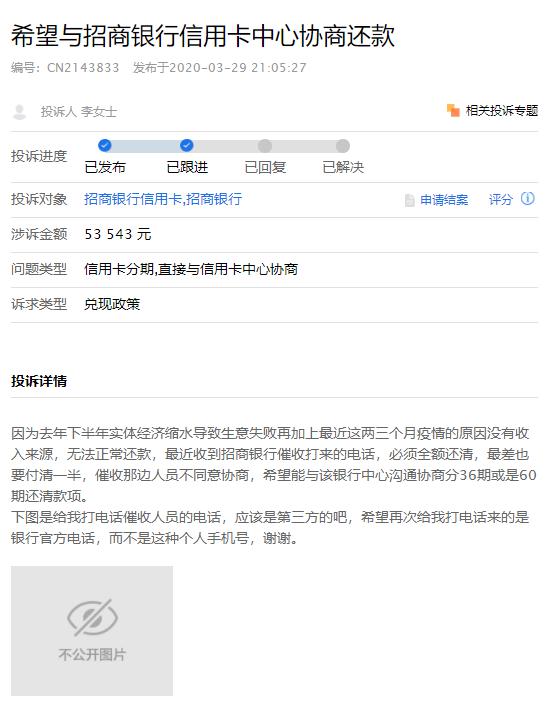Click the crossed-eye hidden image icon
The image size is (553, 721).
point(92,617)
